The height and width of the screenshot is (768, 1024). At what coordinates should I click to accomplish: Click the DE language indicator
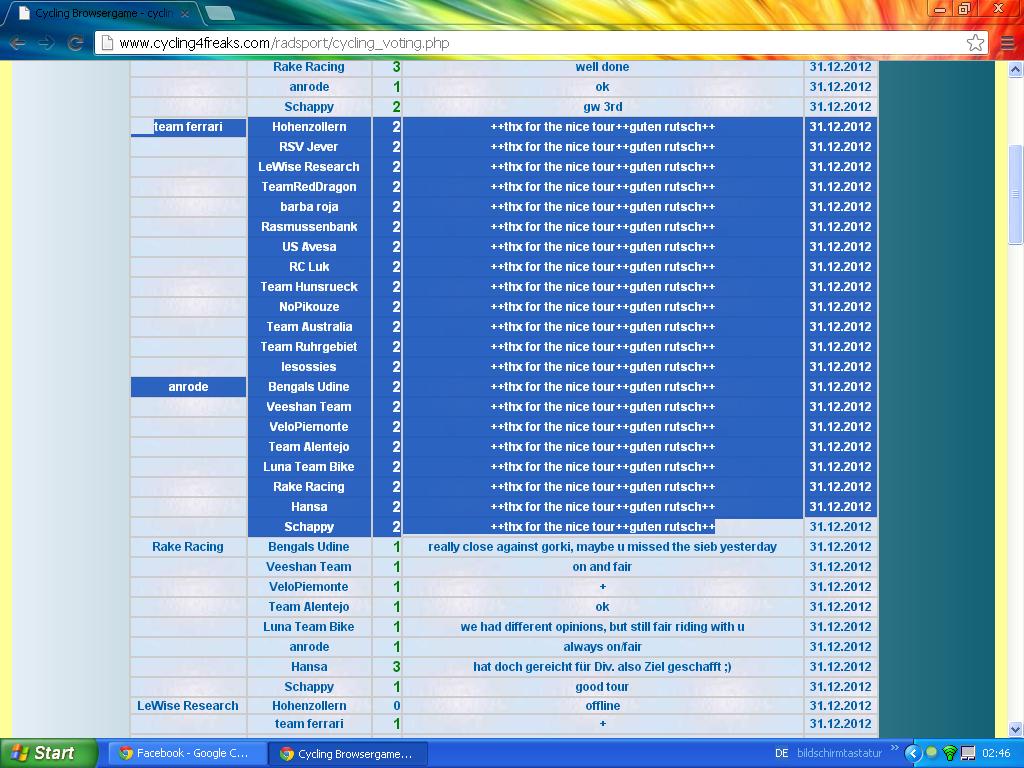tap(781, 753)
